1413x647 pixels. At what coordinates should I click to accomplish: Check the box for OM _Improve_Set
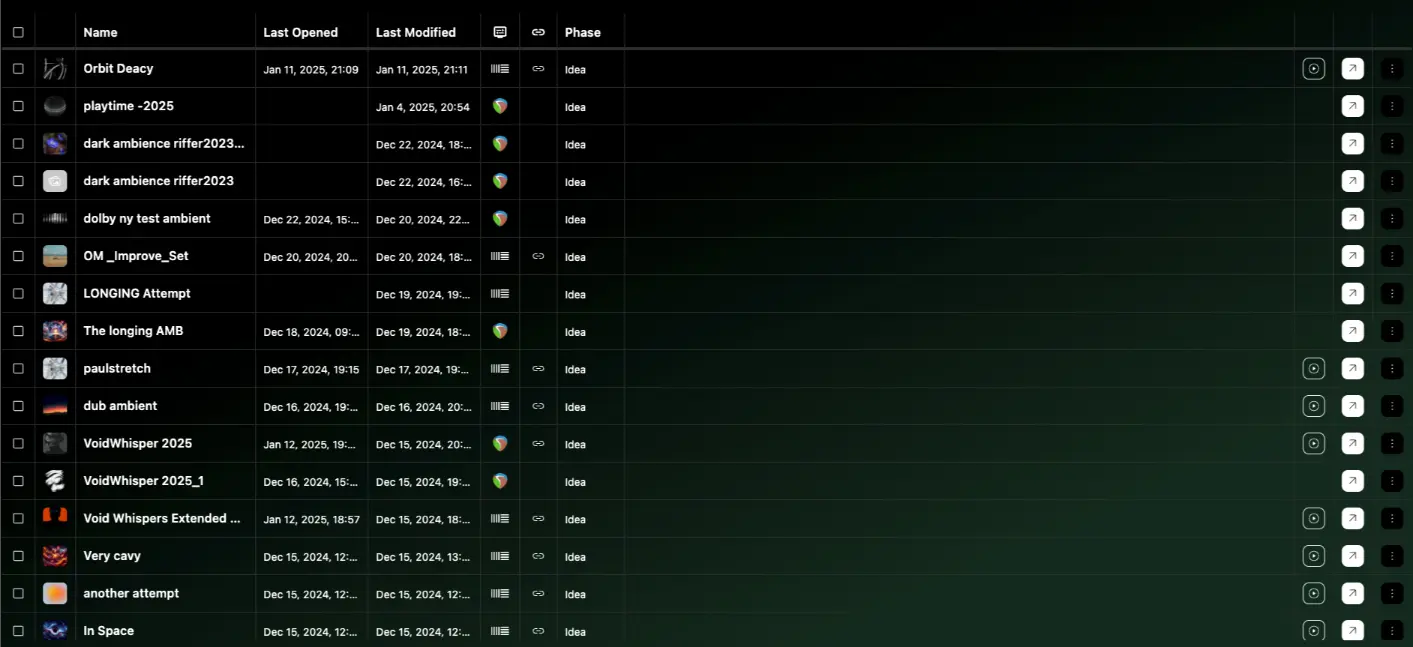[18, 256]
